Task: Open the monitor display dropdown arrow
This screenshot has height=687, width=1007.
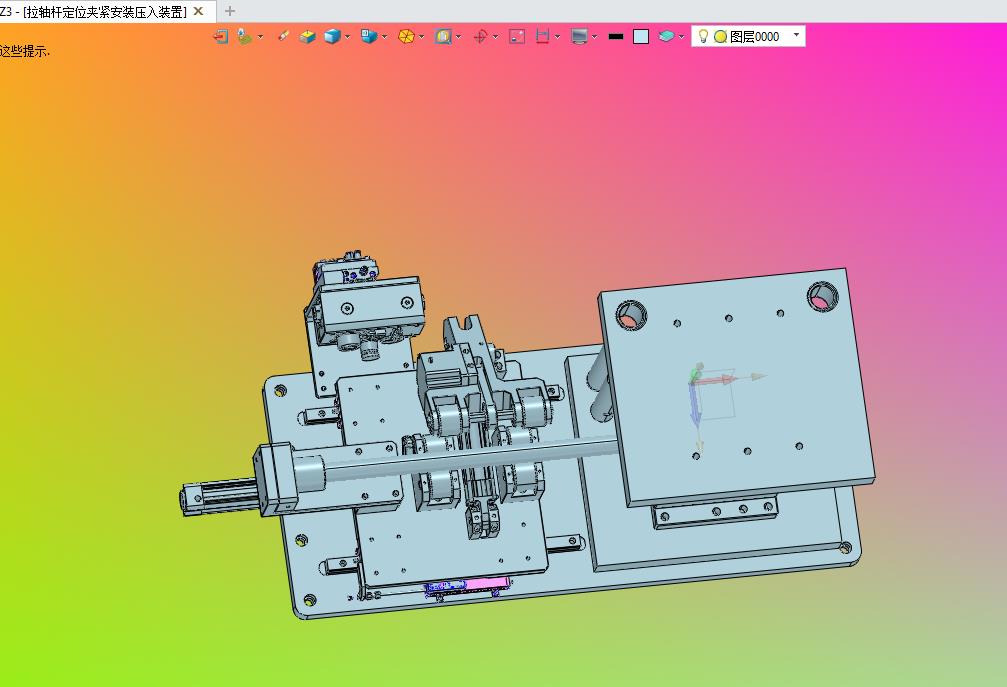Action: pyautogui.click(x=595, y=37)
